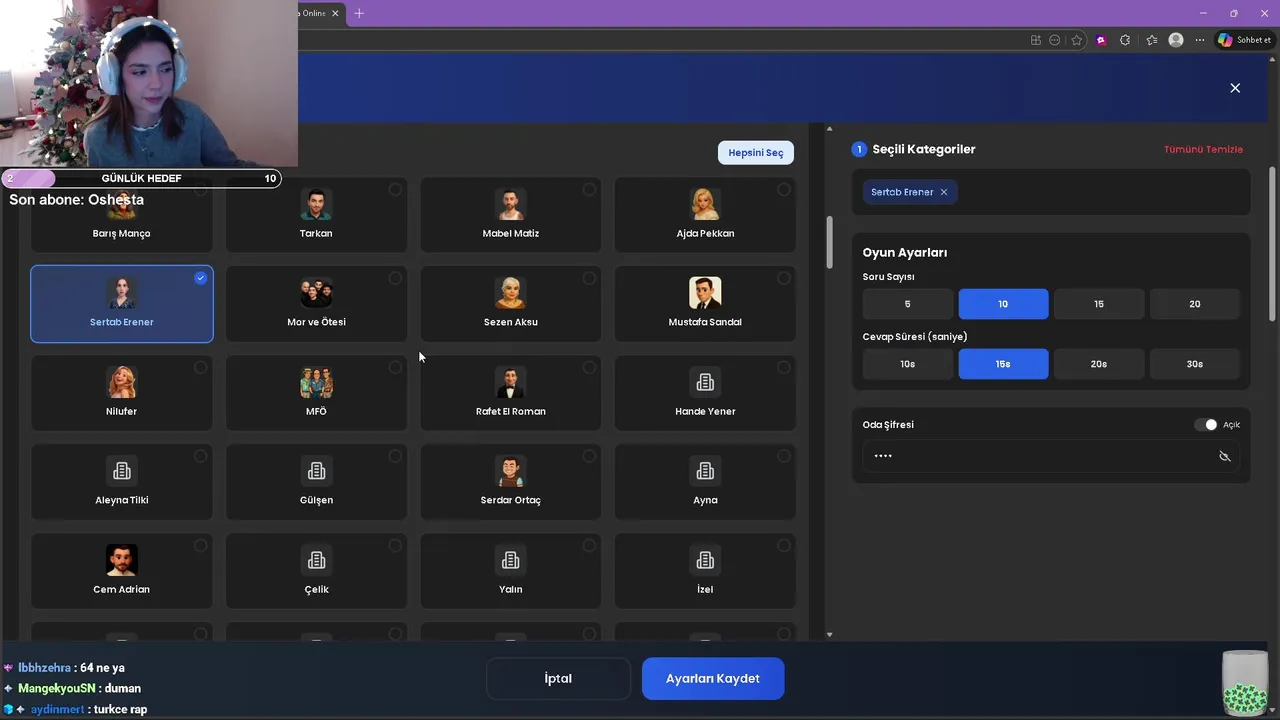Open the Copilot Sohbet et button
Viewport: 1280px width, 720px height.
click(x=1245, y=40)
